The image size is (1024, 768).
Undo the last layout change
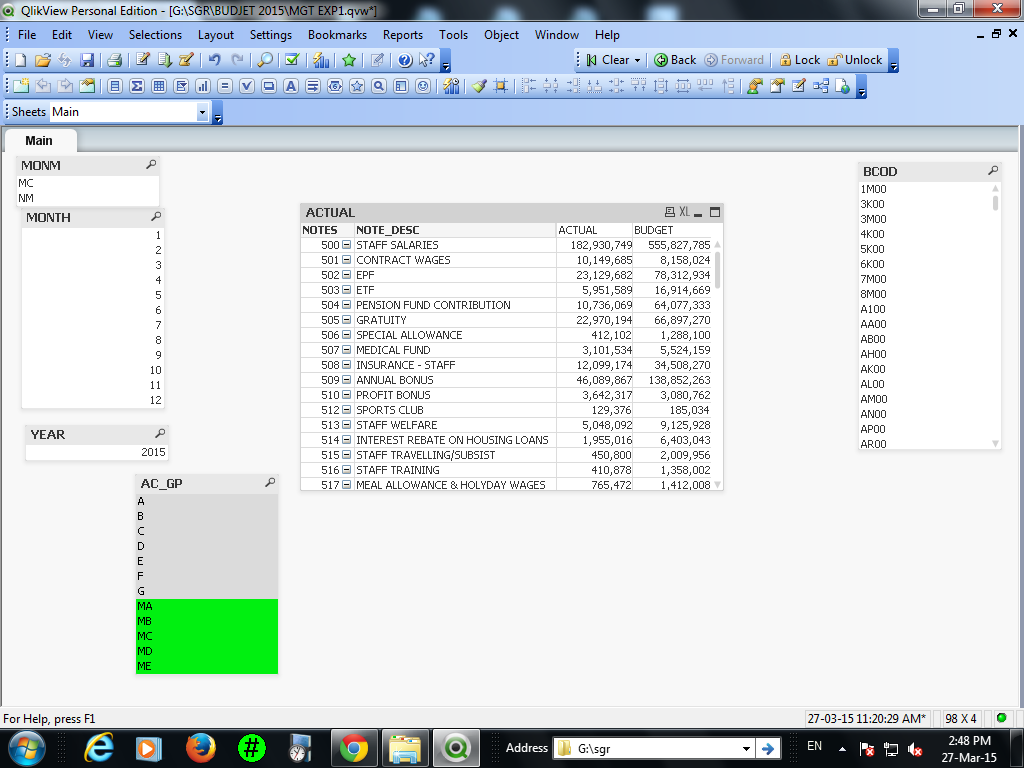pos(214,60)
